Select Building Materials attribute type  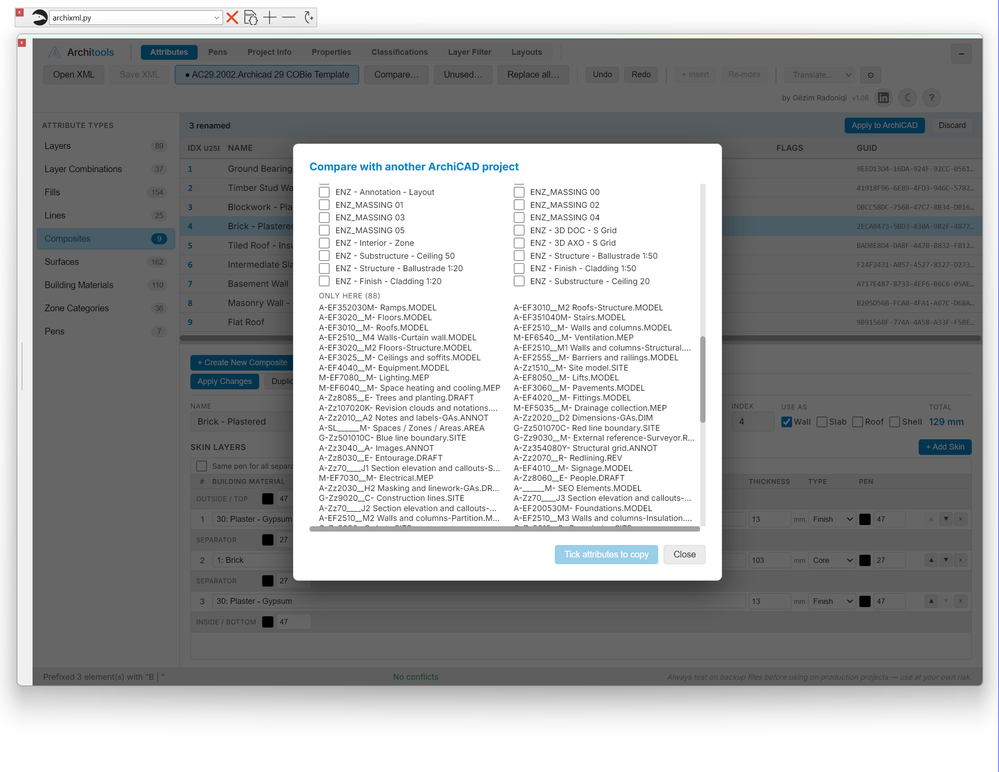pos(105,285)
